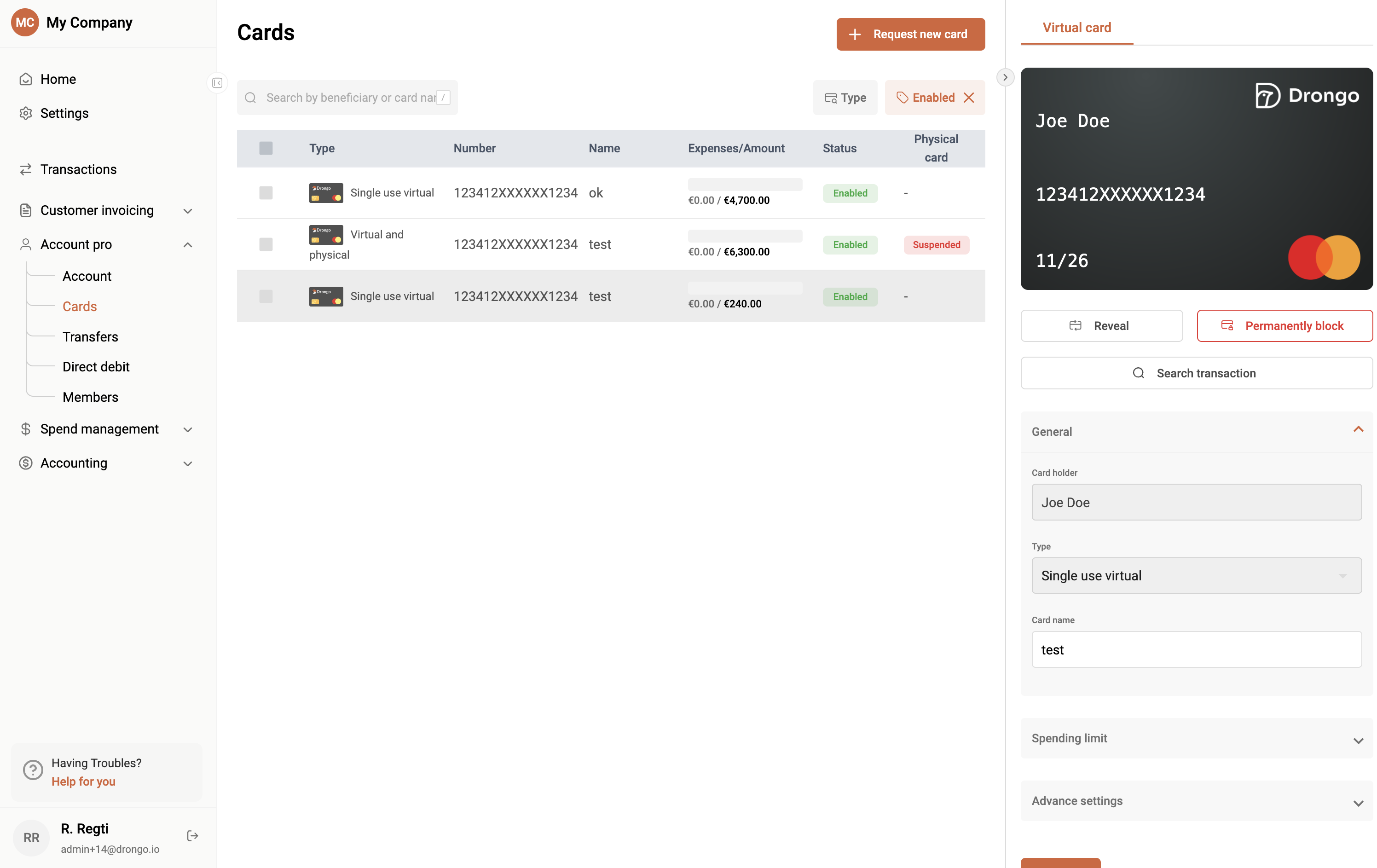Click the card thumbnail in the Virtual and physical row

pos(326,234)
